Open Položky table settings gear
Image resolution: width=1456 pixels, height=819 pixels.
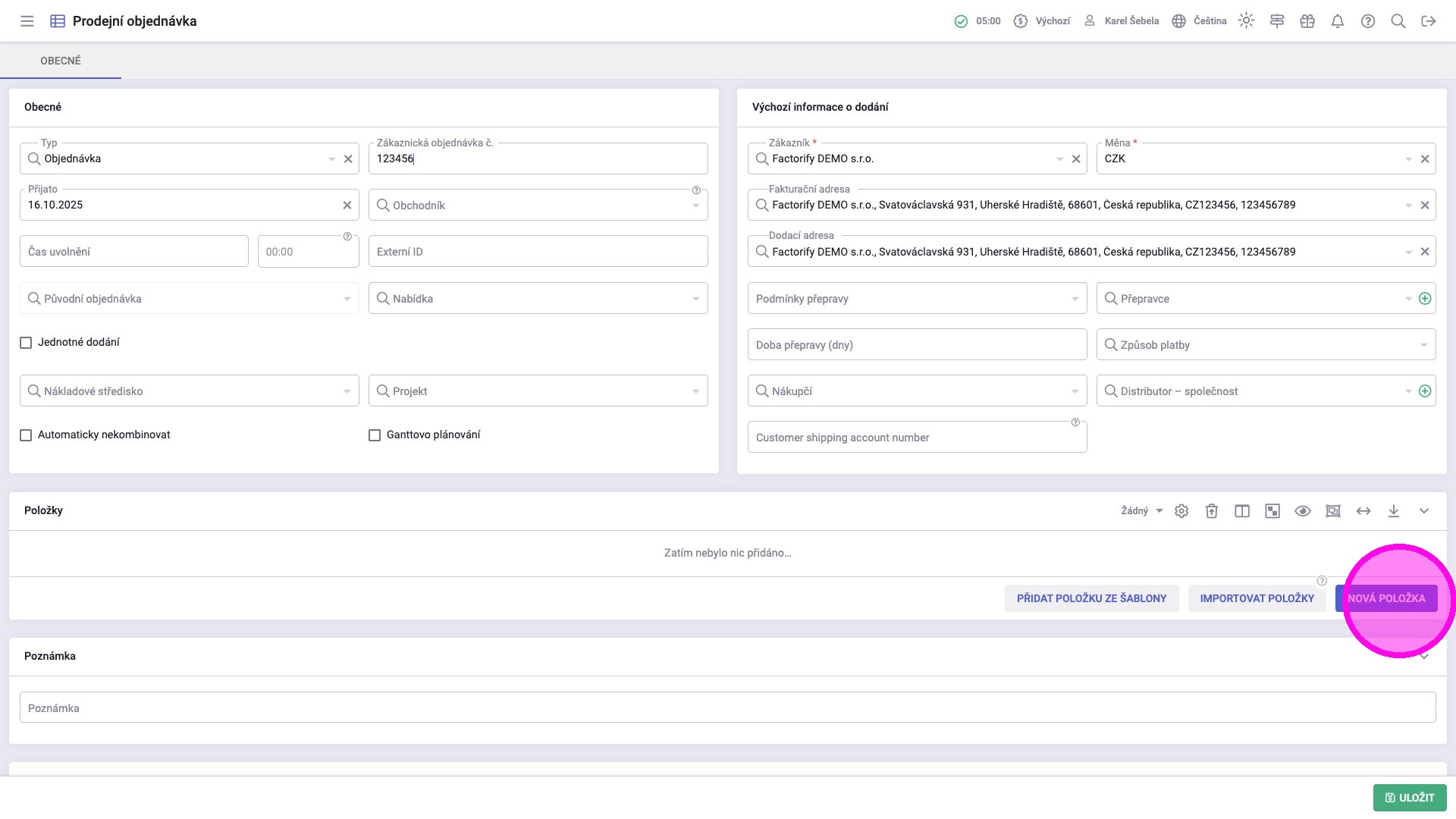(x=1181, y=511)
